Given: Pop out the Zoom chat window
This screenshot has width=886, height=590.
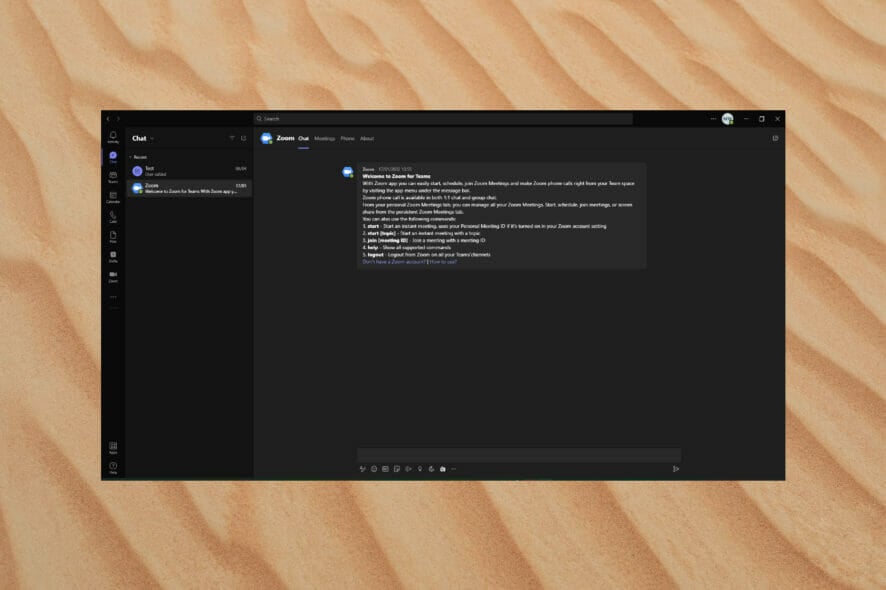Looking at the screenshot, I should pos(775,138).
